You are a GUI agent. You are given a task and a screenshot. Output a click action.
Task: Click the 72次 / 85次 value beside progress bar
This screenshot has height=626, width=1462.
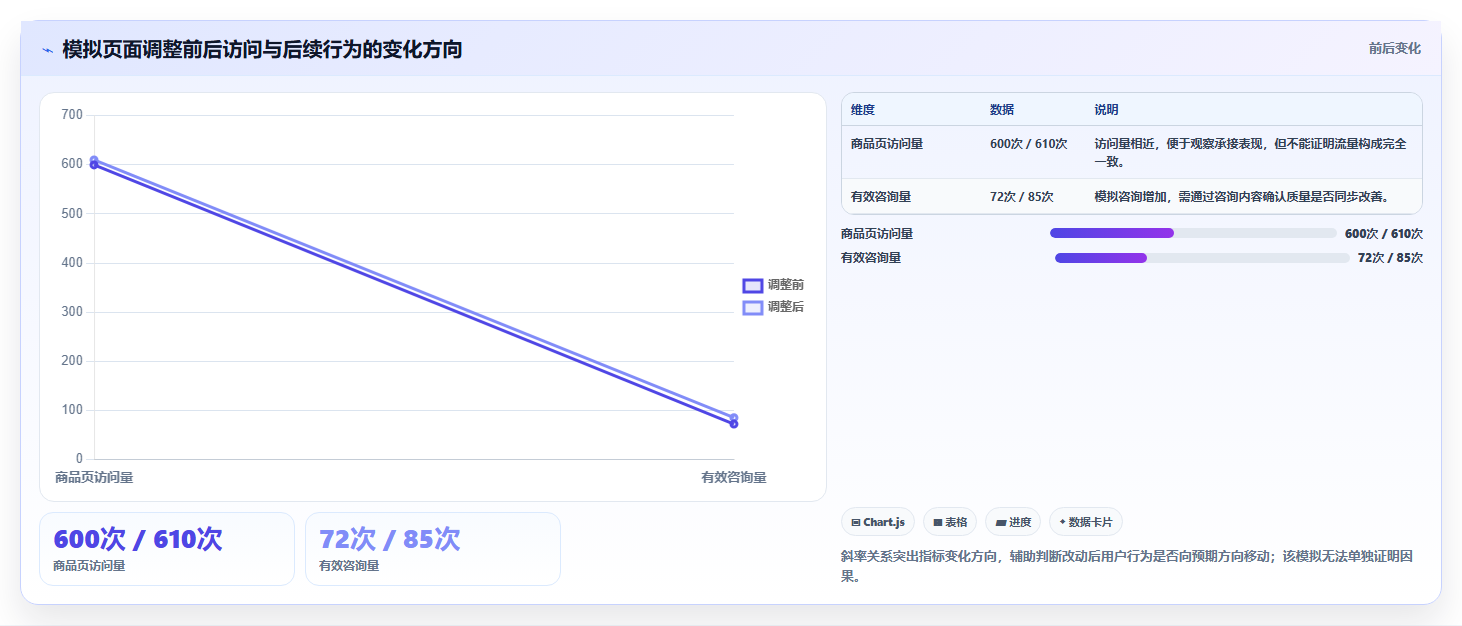point(1390,258)
